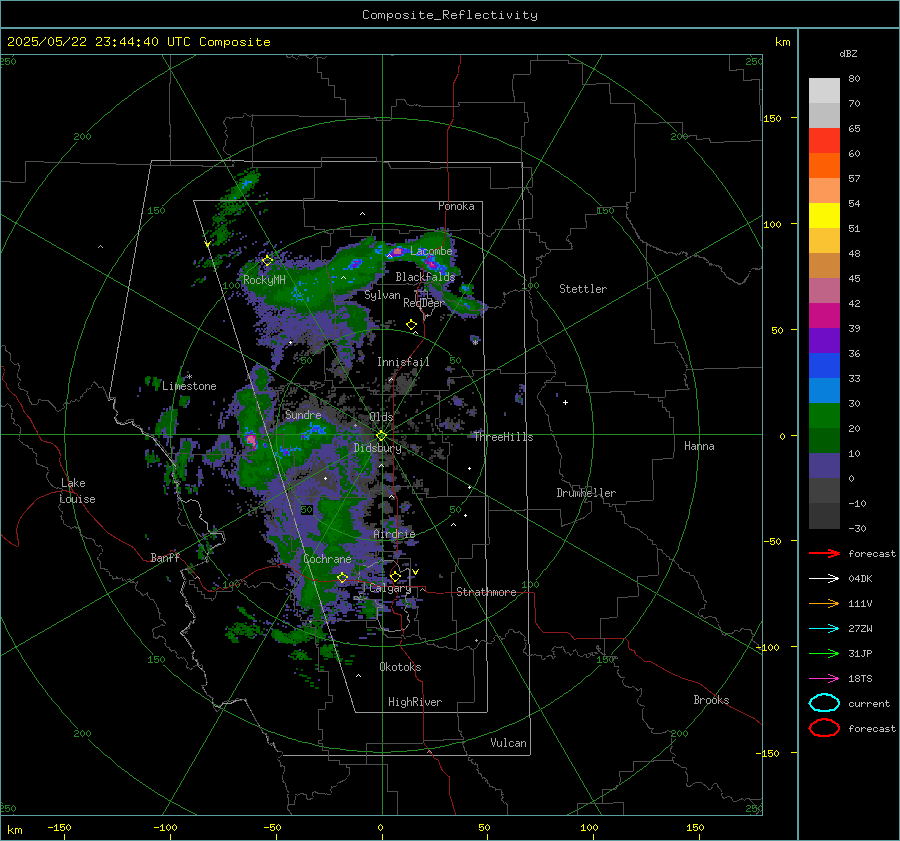
Task: Click the Banff map label
Action: pos(165,557)
